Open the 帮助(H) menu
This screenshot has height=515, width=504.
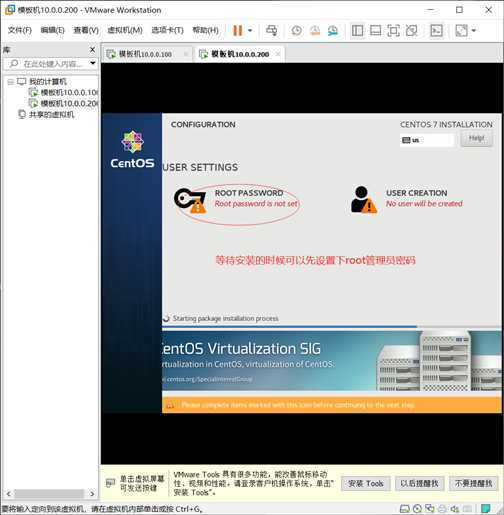[x=206, y=30]
